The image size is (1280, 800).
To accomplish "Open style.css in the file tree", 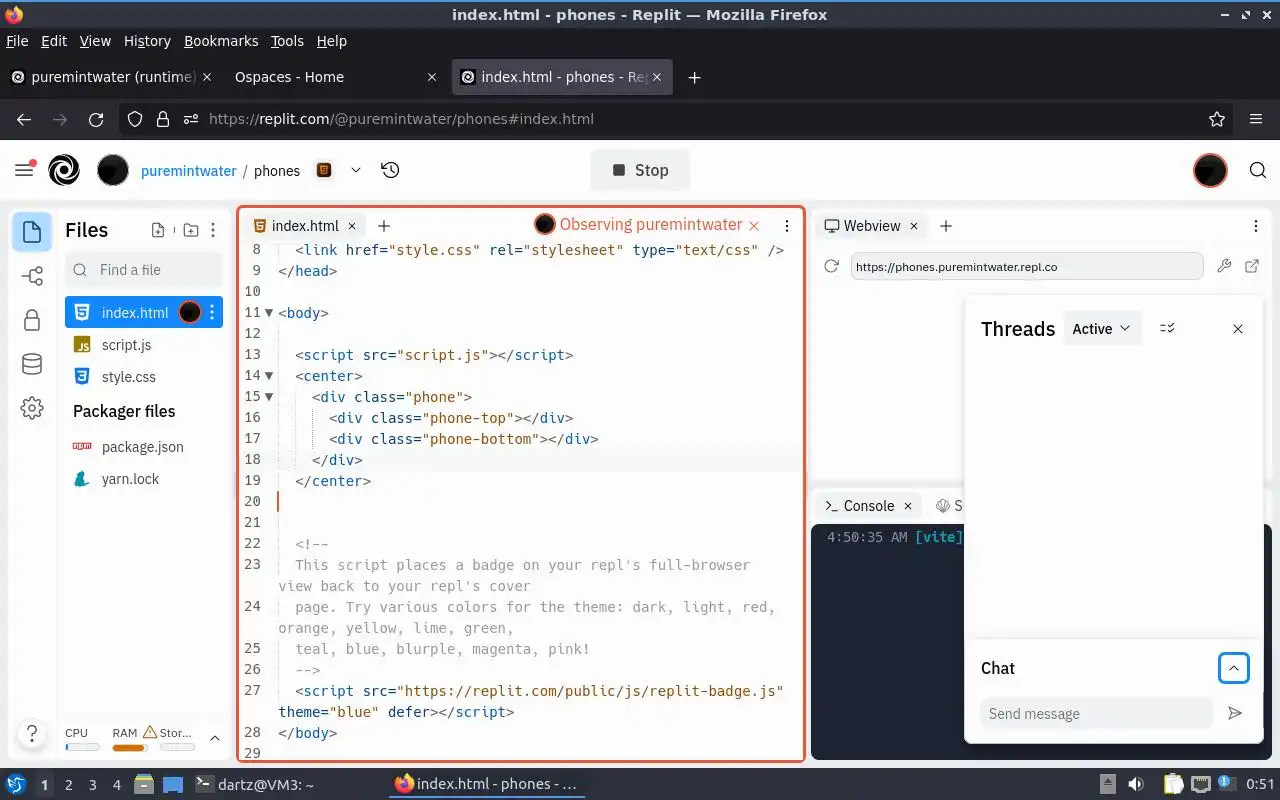I will pos(144,377).
